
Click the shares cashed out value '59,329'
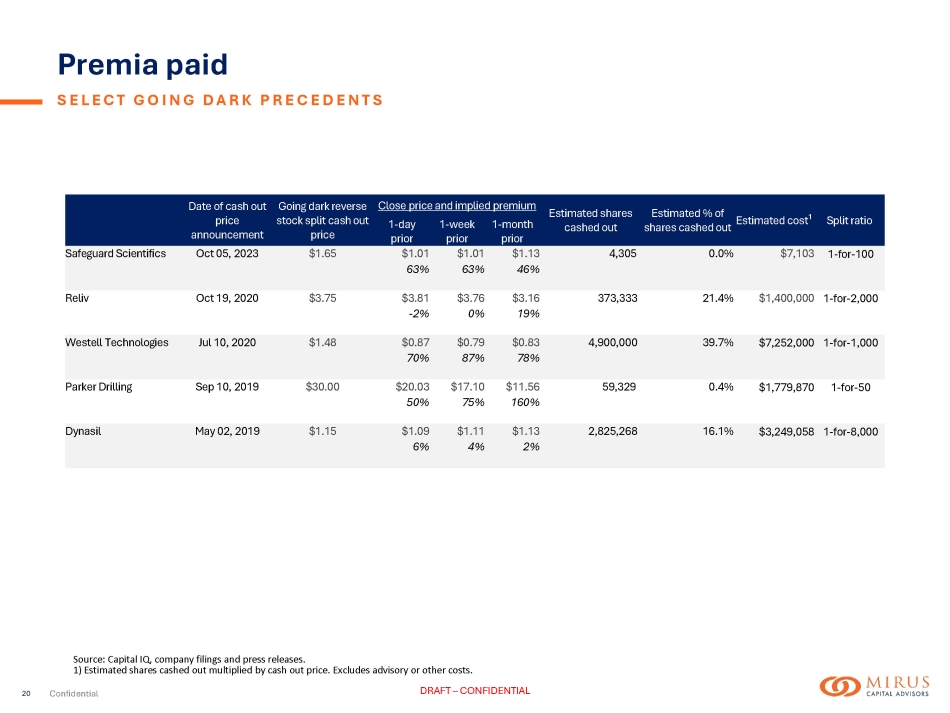[619, 386]
